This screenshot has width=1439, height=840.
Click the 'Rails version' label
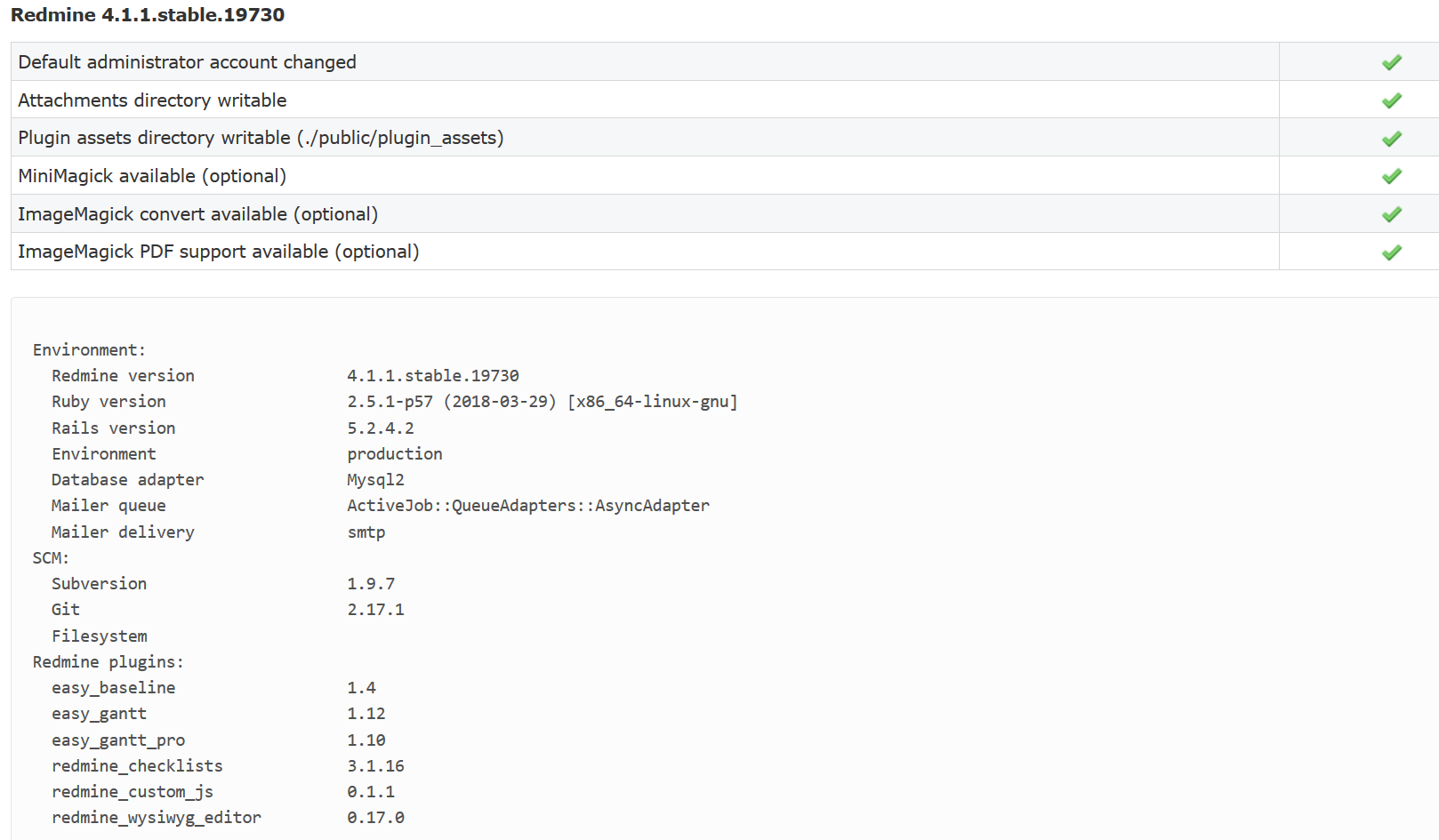113,428
